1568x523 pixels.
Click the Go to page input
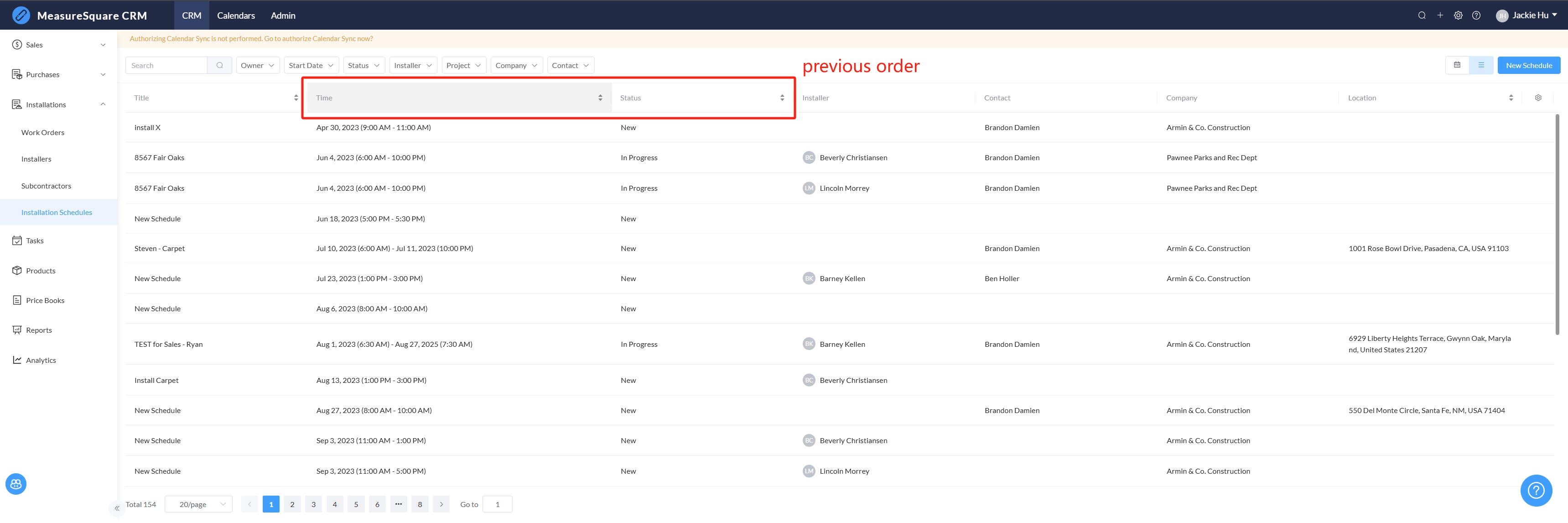point(497,504)
